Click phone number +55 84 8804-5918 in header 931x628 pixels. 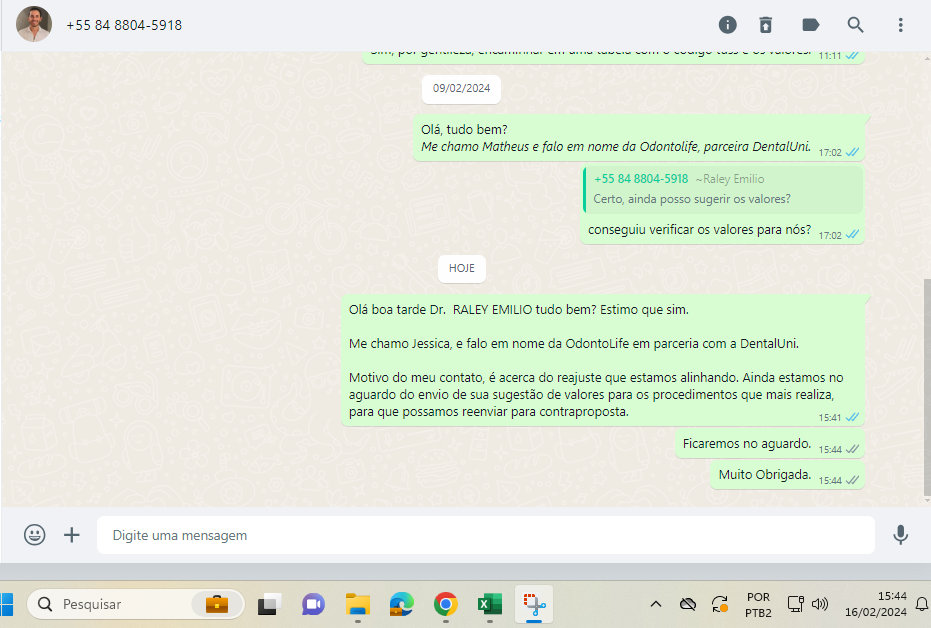click(x=124, y=25)
